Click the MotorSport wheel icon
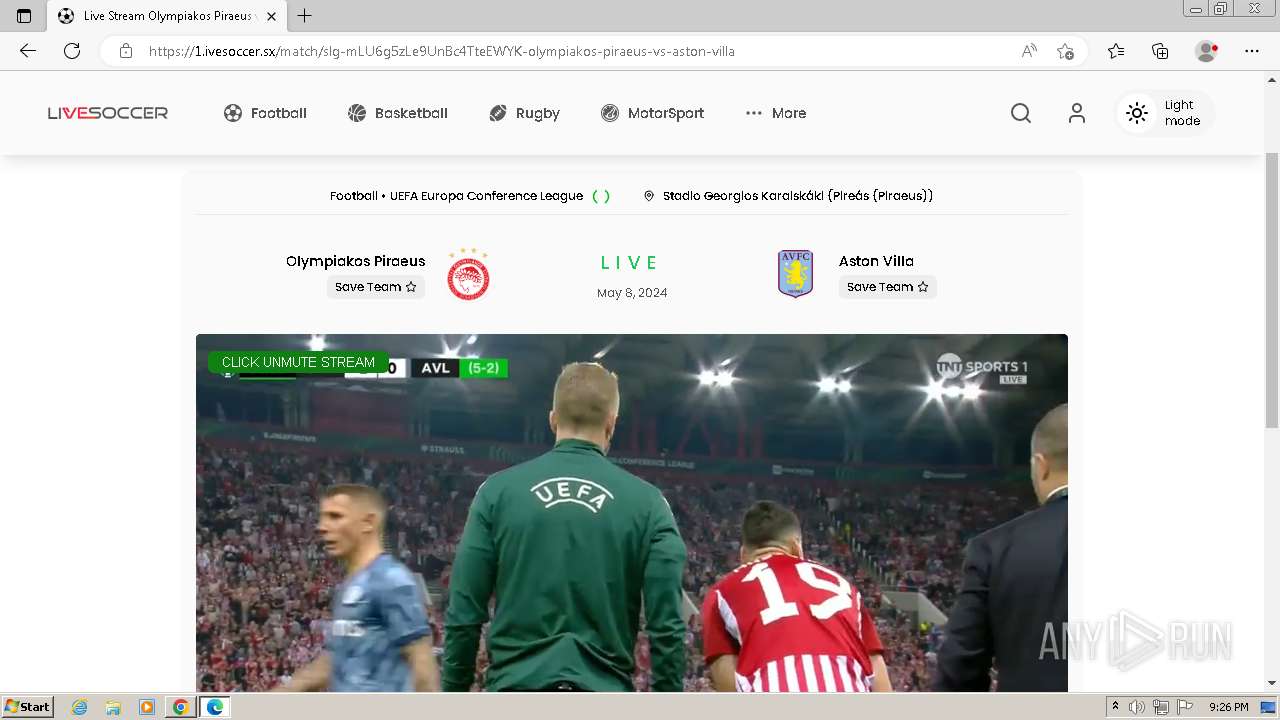This screenshot has height=720, width=1280. pyautogui.click(x=610, y=113)
